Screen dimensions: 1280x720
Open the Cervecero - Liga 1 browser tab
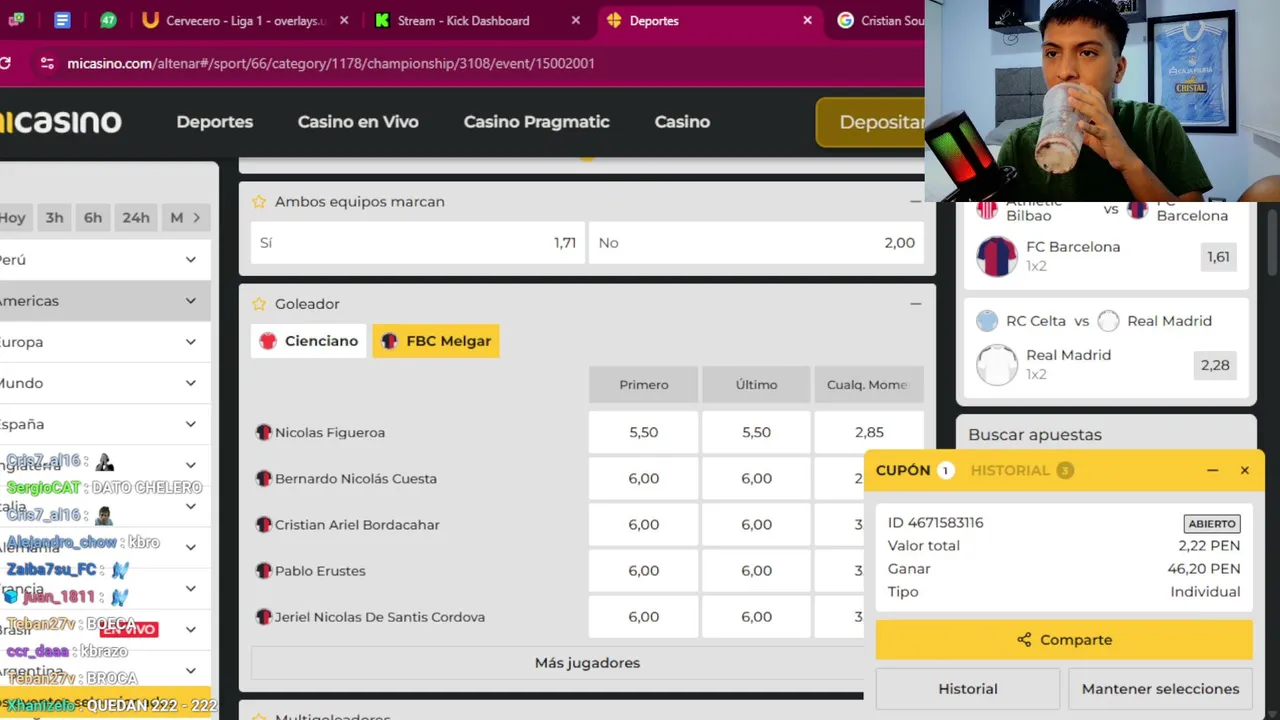[x=245, y=20]
